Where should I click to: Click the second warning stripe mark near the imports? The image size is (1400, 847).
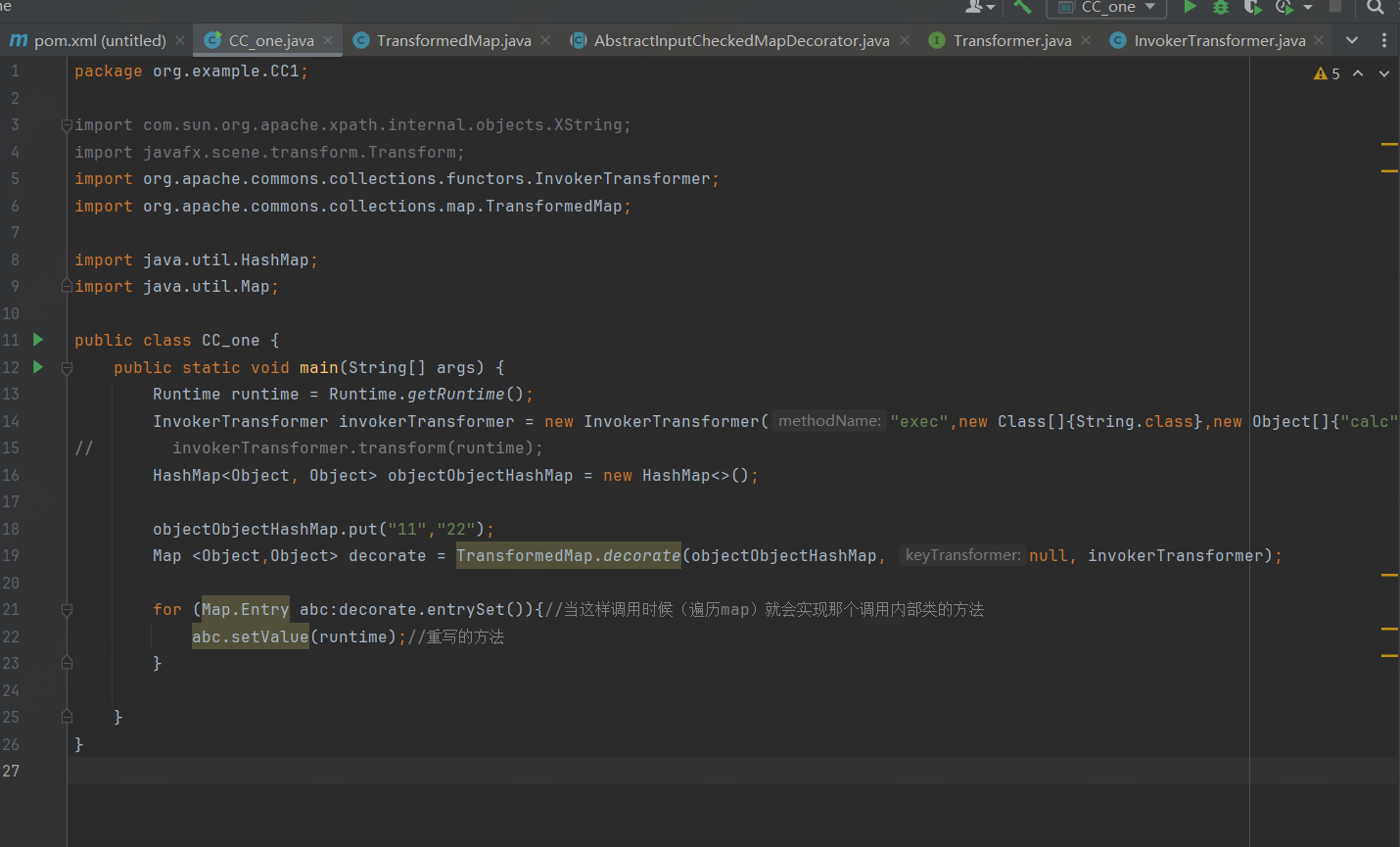pos(1389,171)
